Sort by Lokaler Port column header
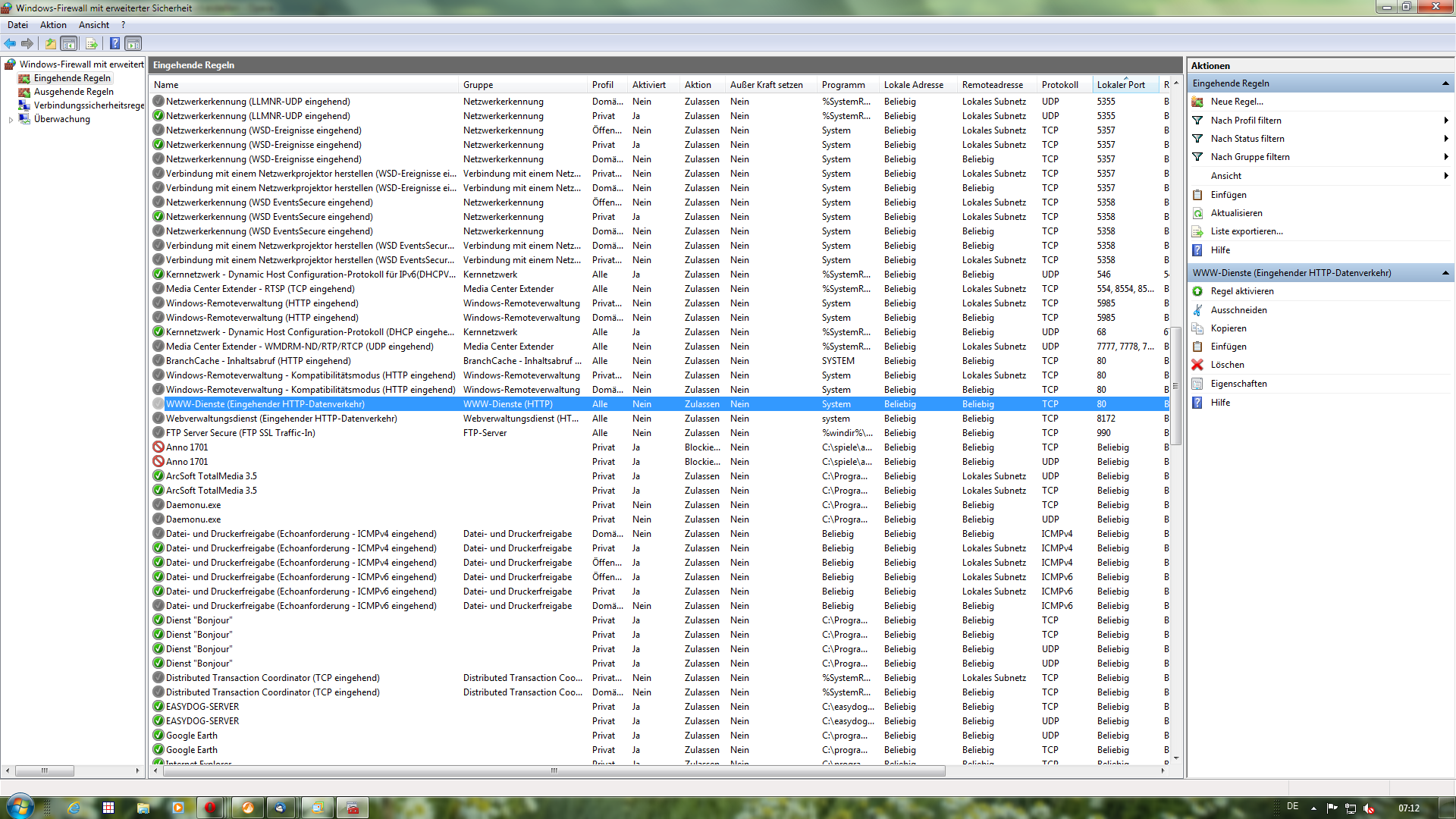1456x819 pixels. (1125, 85)
